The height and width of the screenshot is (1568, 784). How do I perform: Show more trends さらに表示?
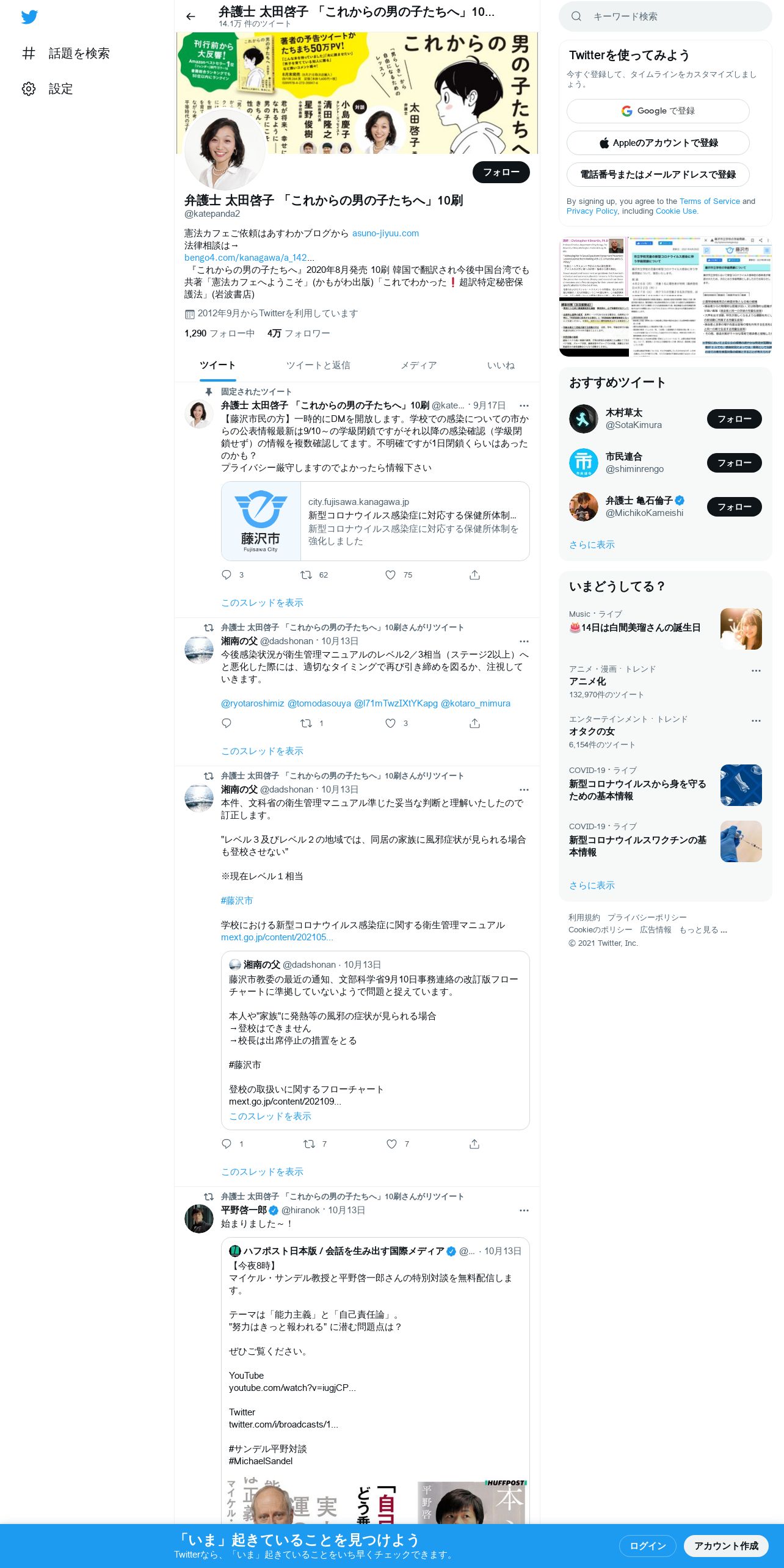point(592,885)
